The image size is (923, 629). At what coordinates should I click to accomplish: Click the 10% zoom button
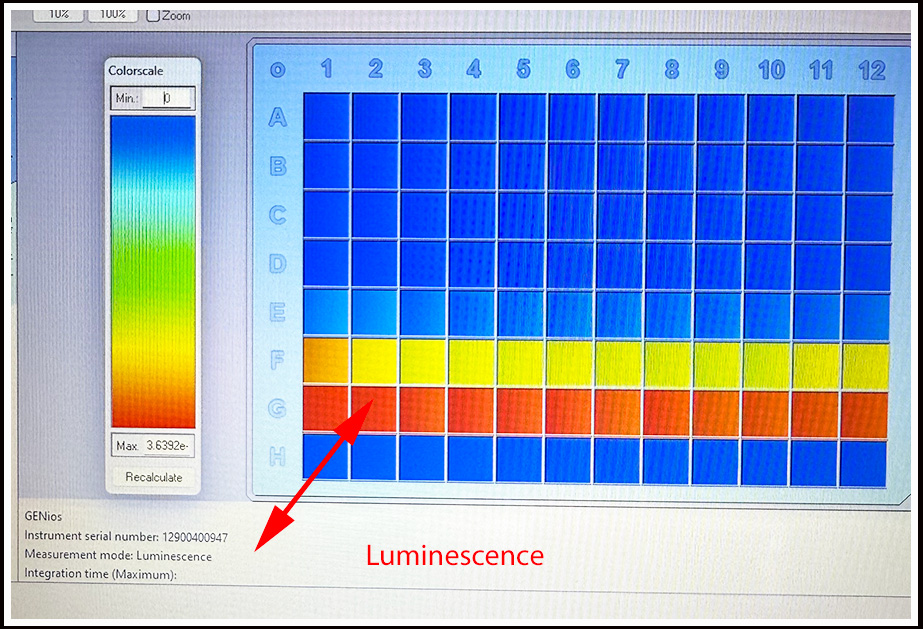click(x=58, y=14)
